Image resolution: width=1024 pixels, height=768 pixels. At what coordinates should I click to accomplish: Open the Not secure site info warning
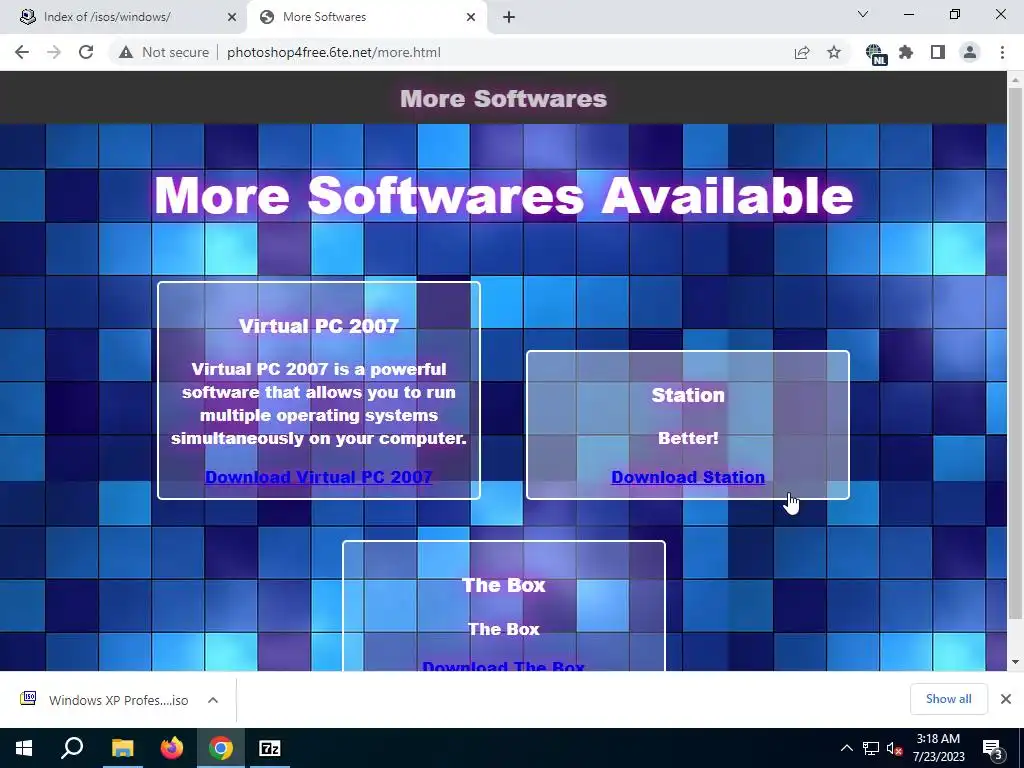(164, 52)
